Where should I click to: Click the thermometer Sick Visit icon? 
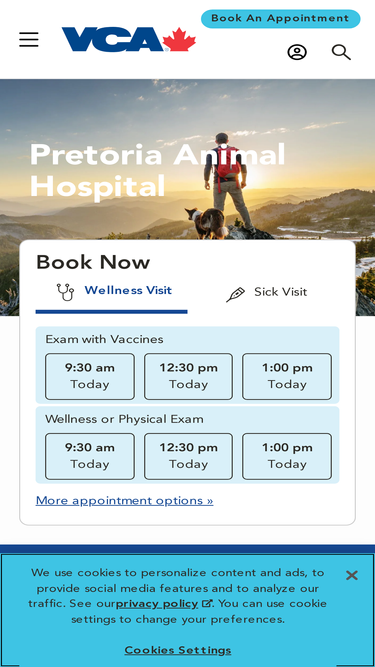tap(236, 294)
